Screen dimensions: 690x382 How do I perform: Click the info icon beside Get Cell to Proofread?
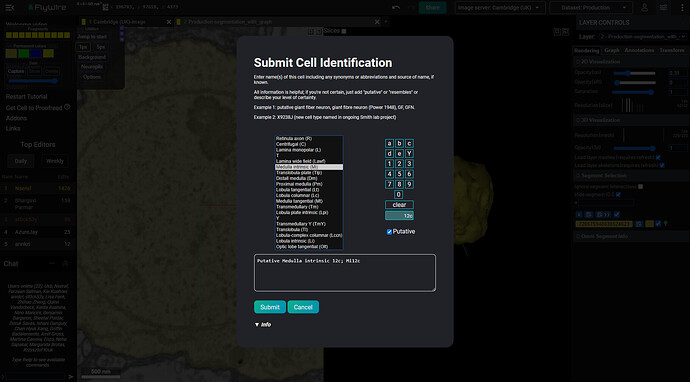(x=67, y=107)
